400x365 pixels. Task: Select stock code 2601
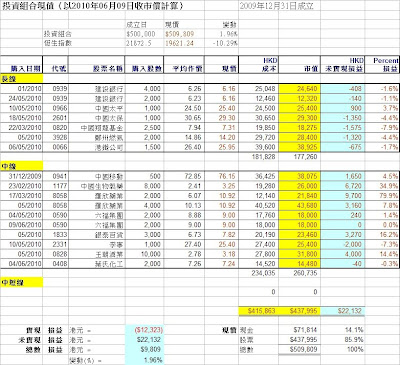tap(60, 118)
